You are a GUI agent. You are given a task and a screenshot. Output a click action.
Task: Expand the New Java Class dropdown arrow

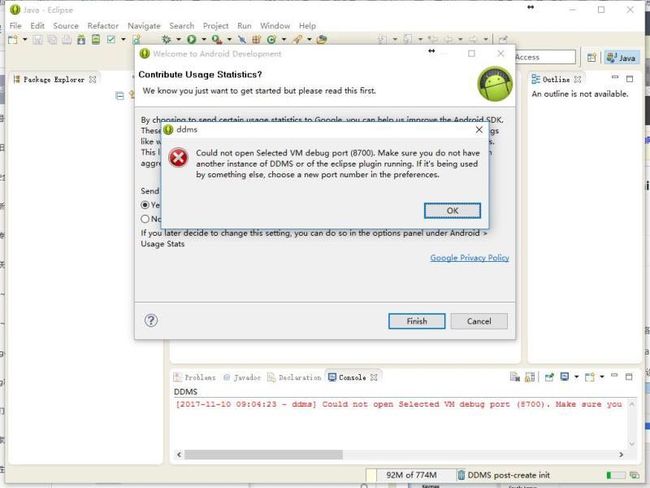pyautogui.click(x=284, y=39)
